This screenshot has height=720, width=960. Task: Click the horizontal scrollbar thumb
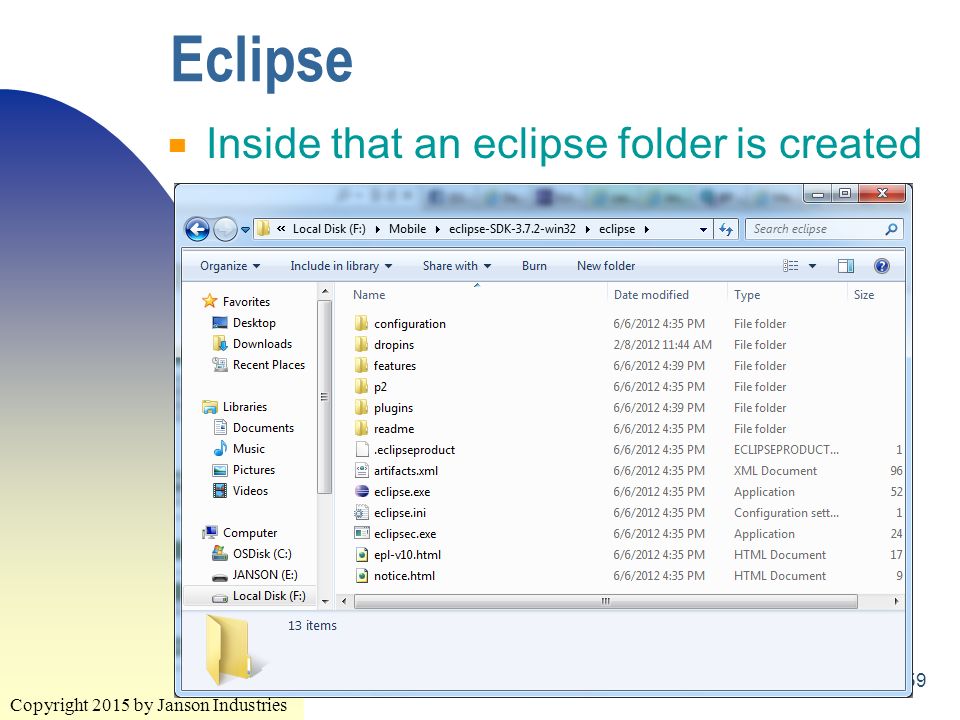606,601
